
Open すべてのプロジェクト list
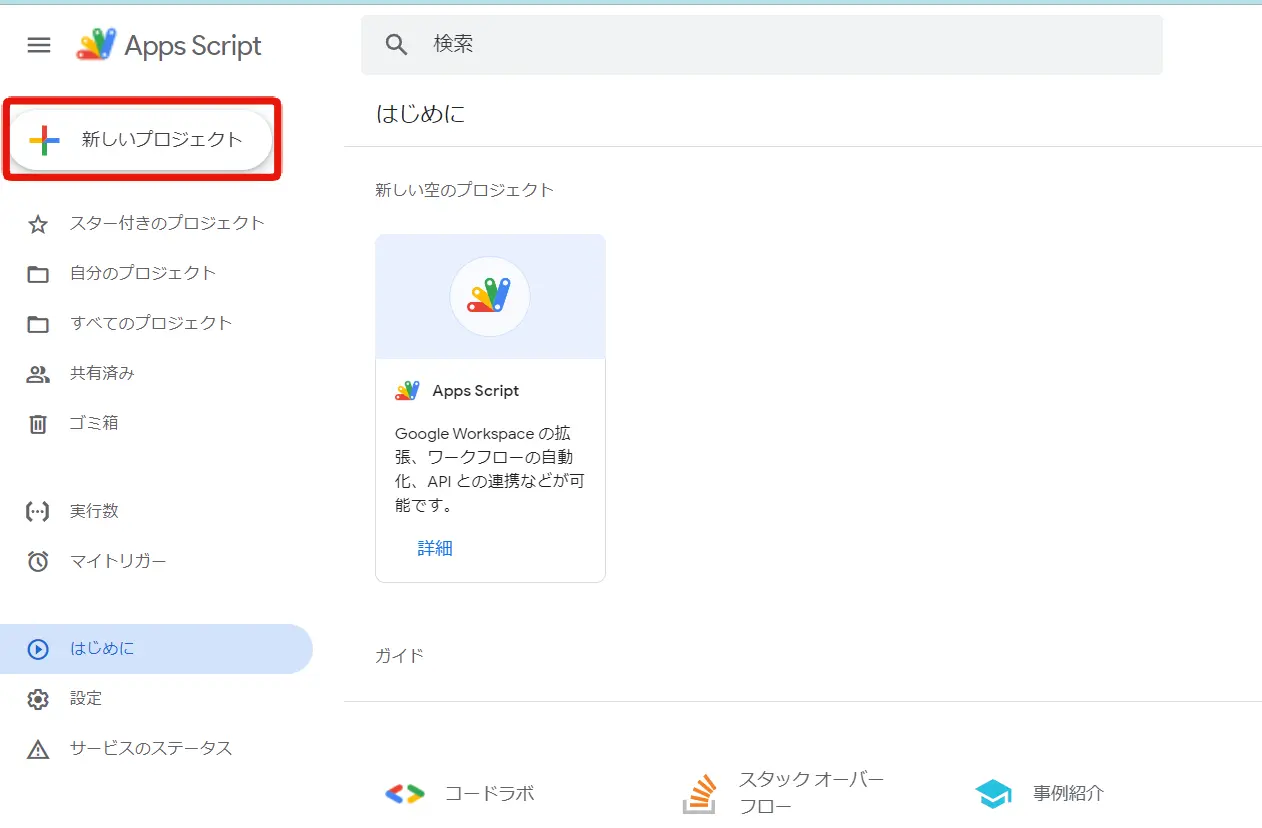151,323
